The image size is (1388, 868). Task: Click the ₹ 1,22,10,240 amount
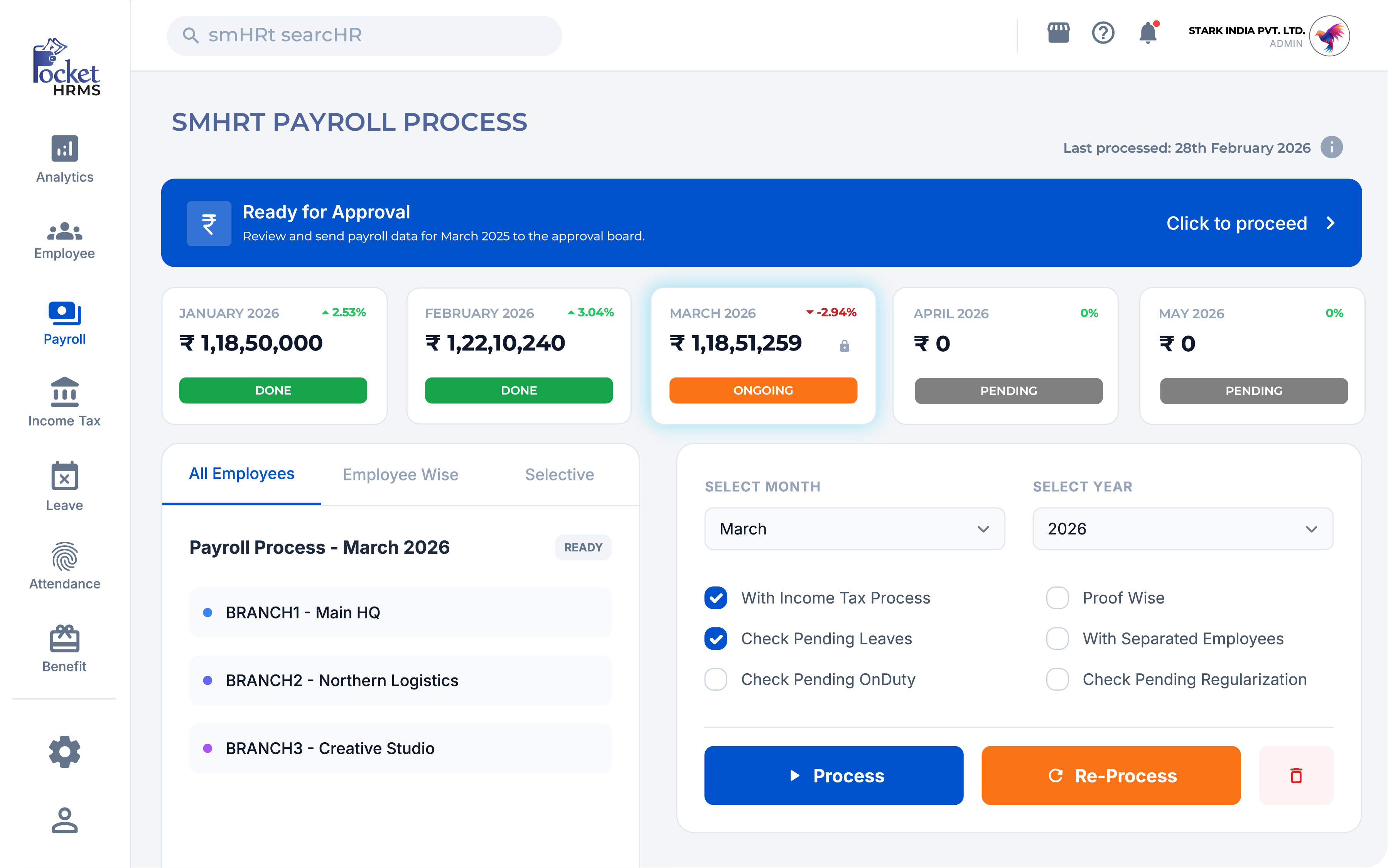coord(495,343)
